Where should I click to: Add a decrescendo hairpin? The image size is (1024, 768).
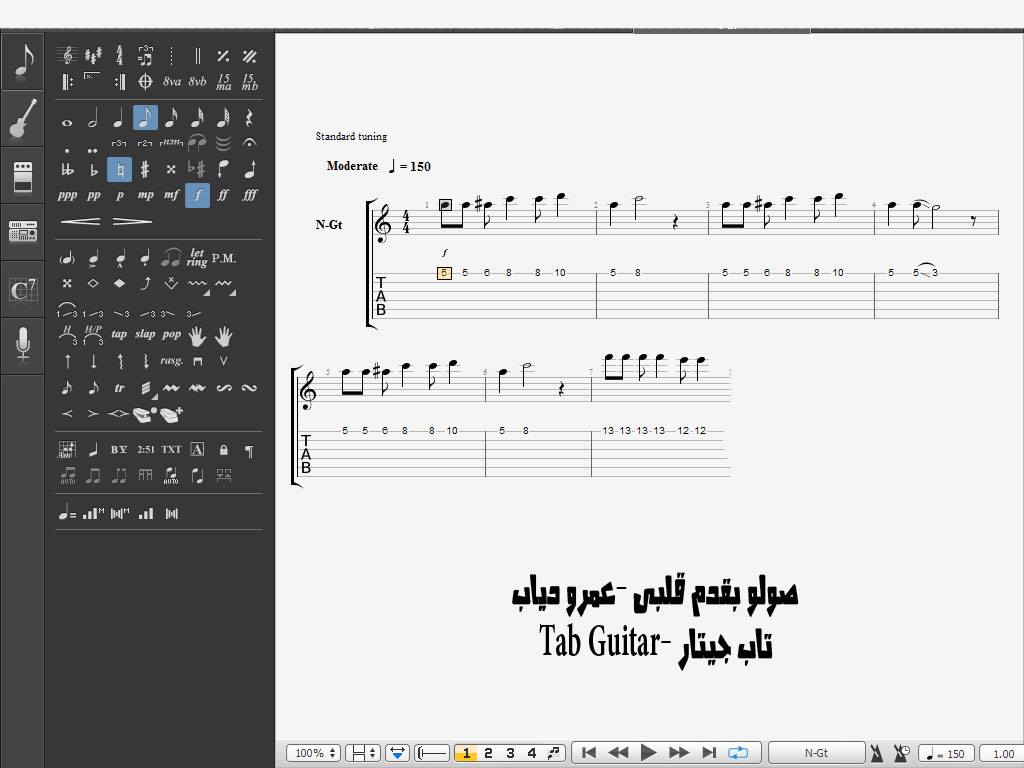[132, 221]
